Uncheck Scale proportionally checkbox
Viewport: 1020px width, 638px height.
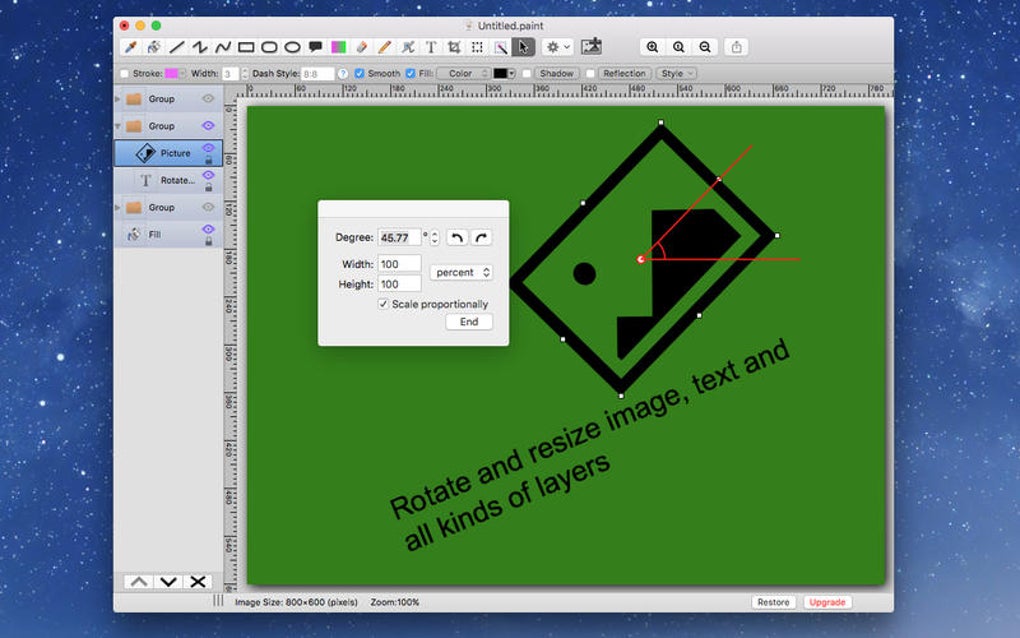coord(383,304)
